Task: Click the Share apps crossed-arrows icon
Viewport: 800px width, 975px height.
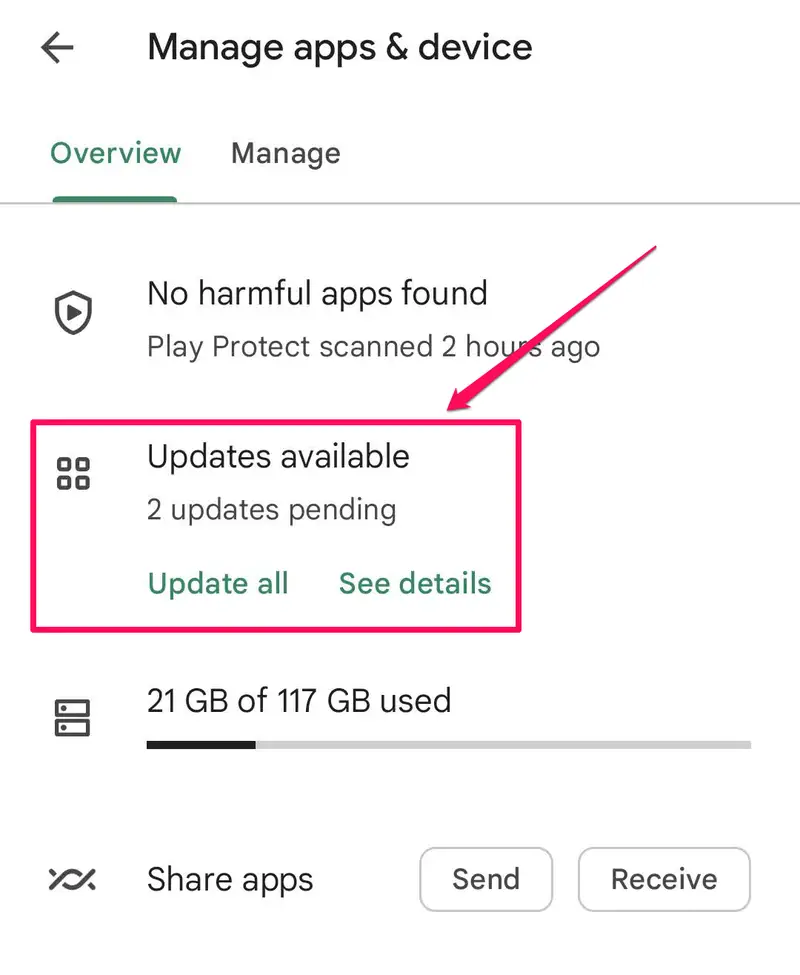Action: click(x=70, y=879)
